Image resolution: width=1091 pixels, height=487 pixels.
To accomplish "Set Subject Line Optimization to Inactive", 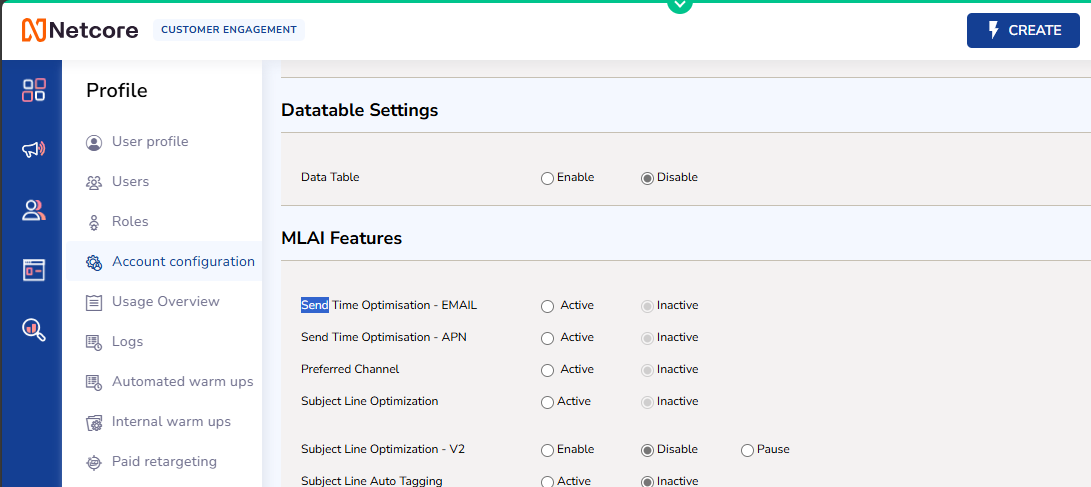I will 647,402.
